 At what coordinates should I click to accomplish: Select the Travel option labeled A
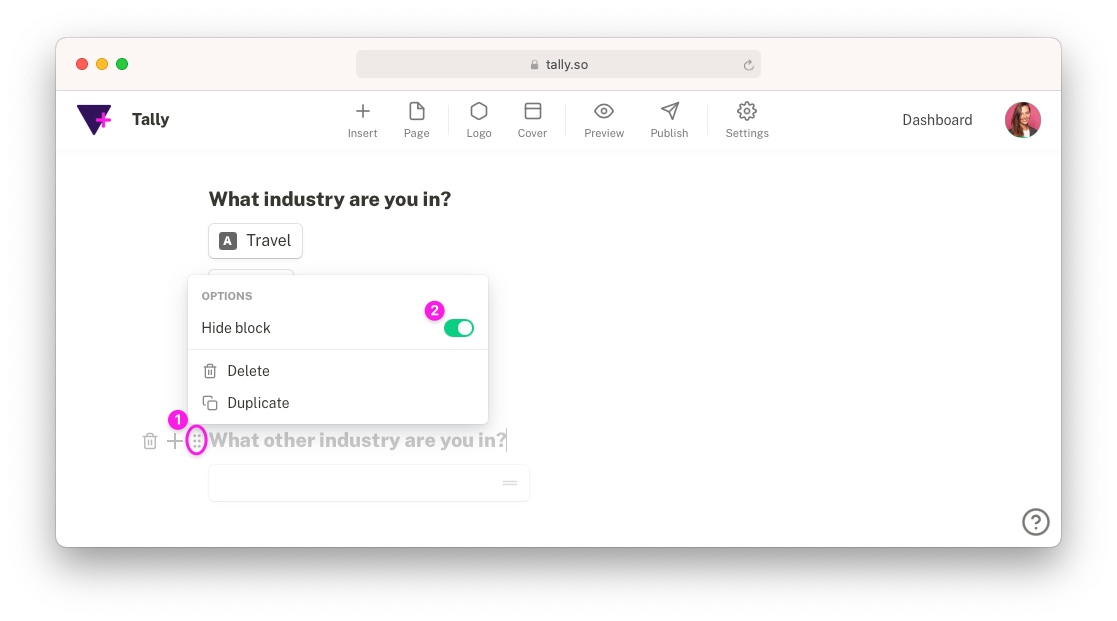(x=255, y=241)
